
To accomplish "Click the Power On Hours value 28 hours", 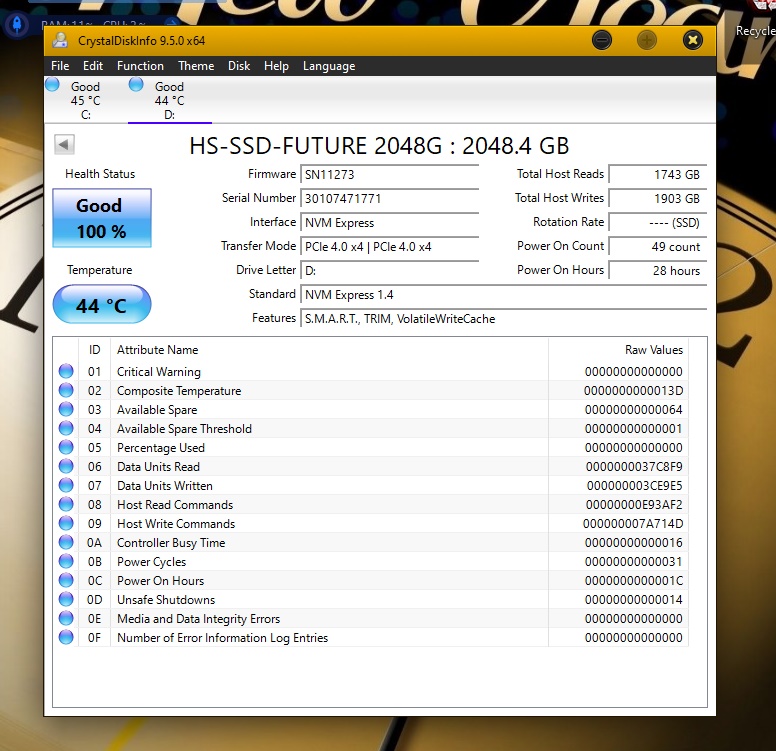I will pos(657,271).
